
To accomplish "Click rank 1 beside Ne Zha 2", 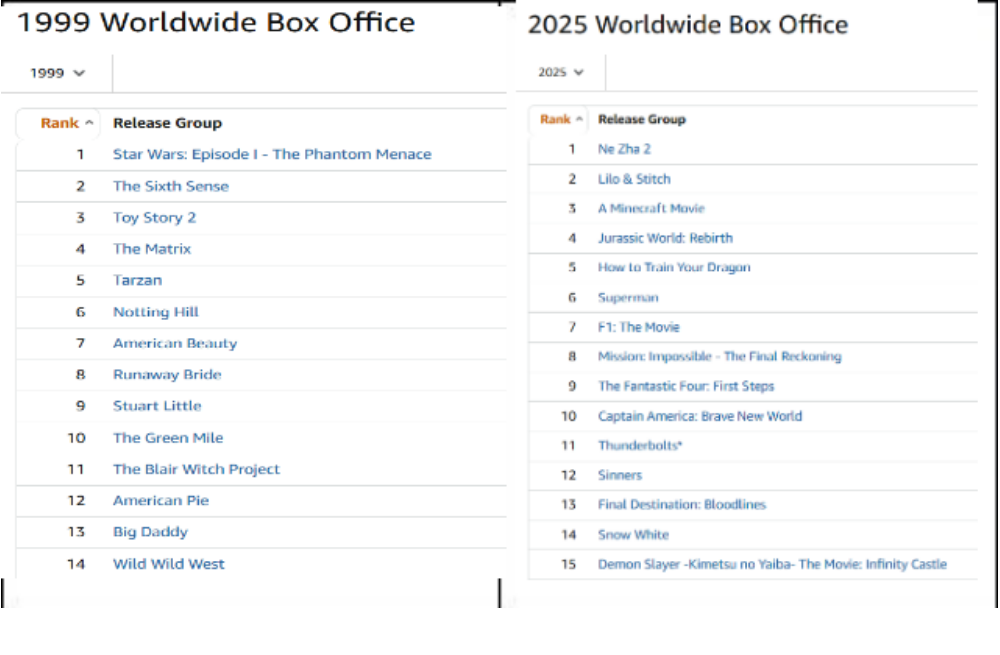I will [572, 149].
